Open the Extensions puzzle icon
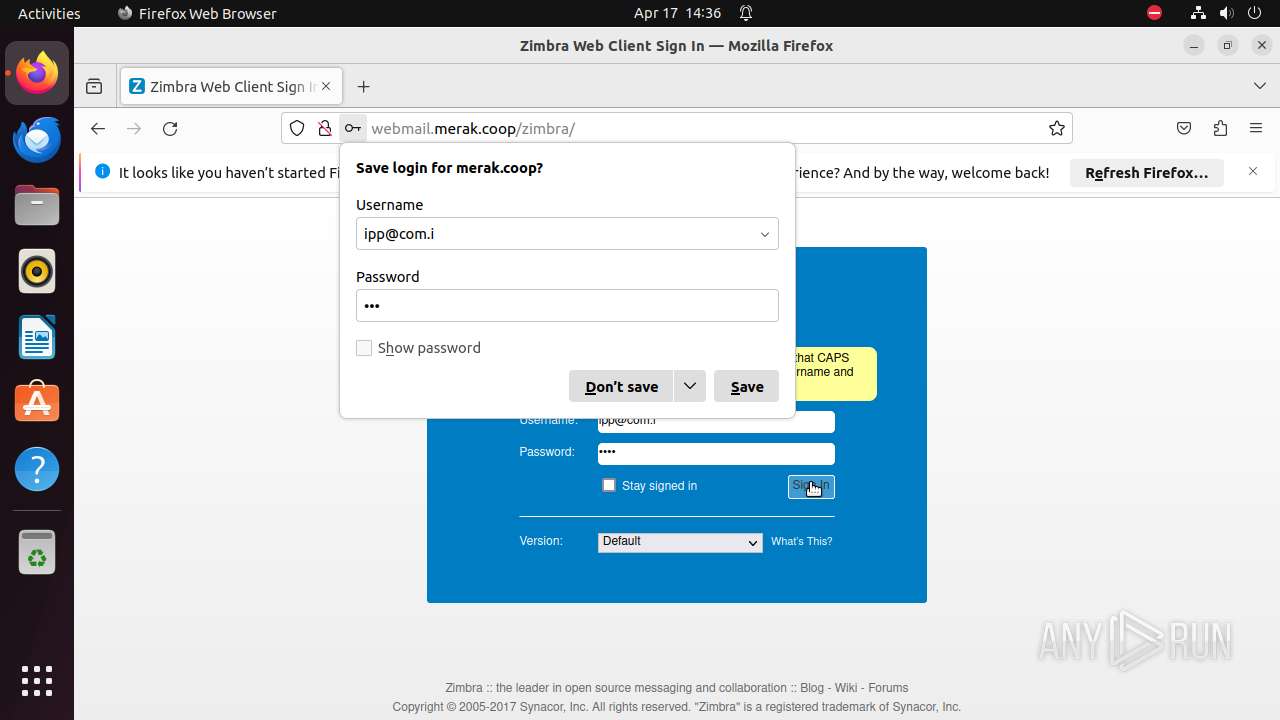The image size is (1280, 720). point(1220,128)
